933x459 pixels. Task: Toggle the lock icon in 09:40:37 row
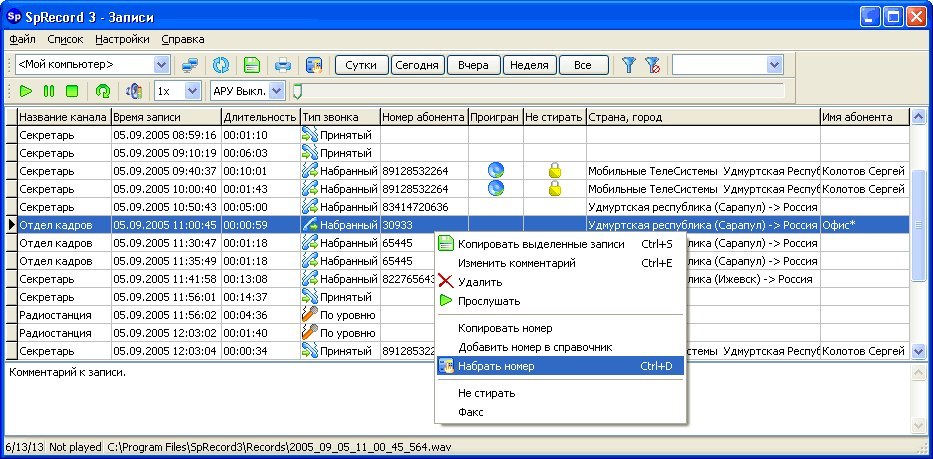click(x=555, y=171)
